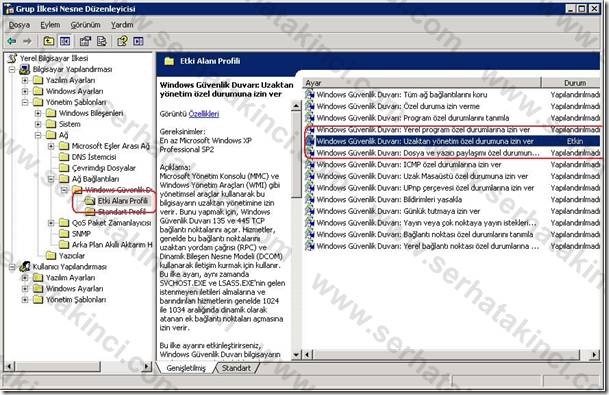
Task: Expand Yazılım Ayarları under Bilgisayar Yapılandırması
Action: click(25, 80)
